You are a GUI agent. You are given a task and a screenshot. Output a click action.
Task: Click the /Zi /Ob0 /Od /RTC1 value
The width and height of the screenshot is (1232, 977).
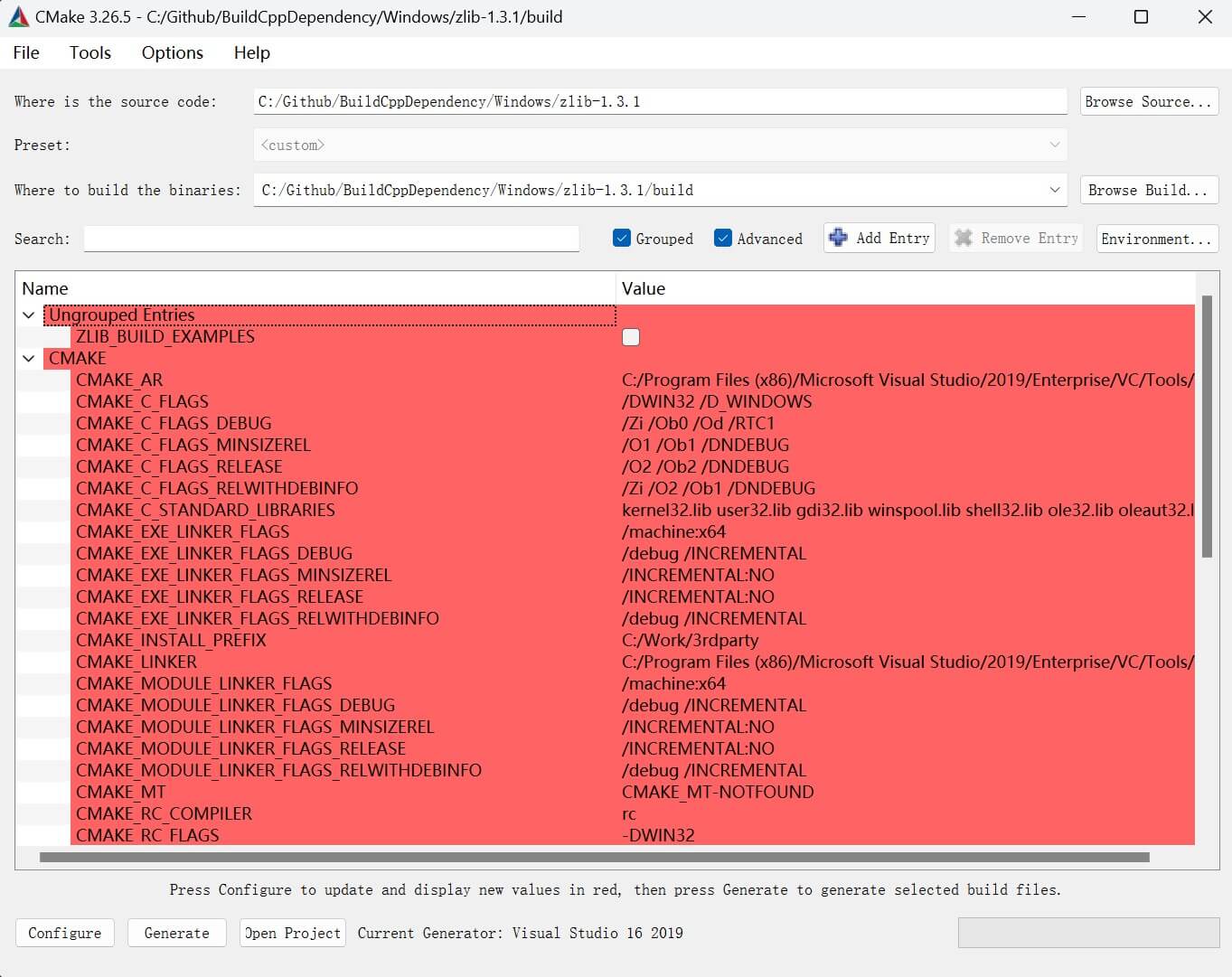698,424
